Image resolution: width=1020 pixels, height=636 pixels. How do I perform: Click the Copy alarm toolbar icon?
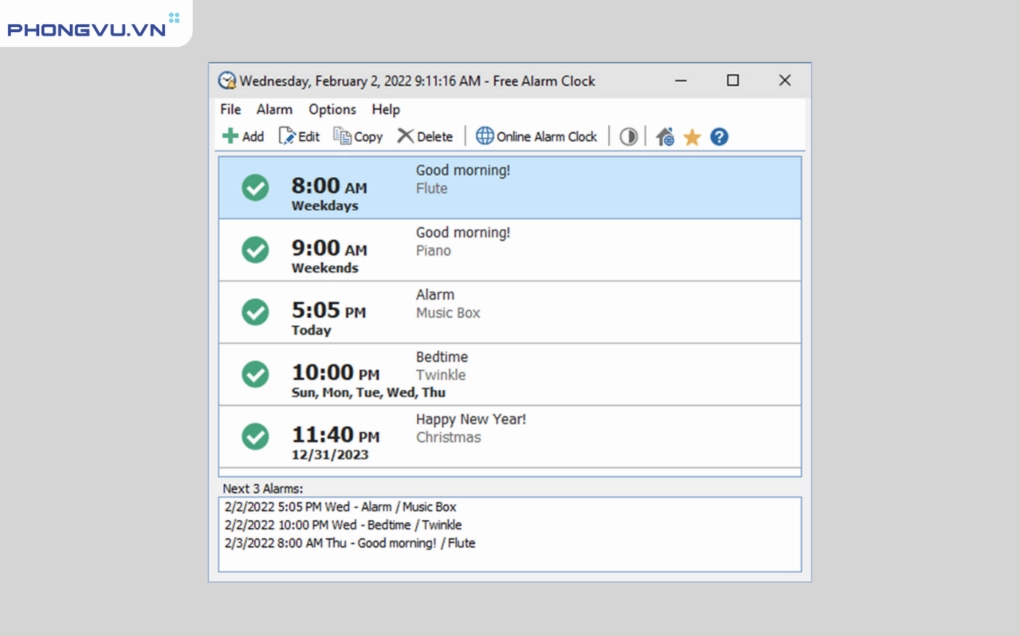tap(358, 136)
